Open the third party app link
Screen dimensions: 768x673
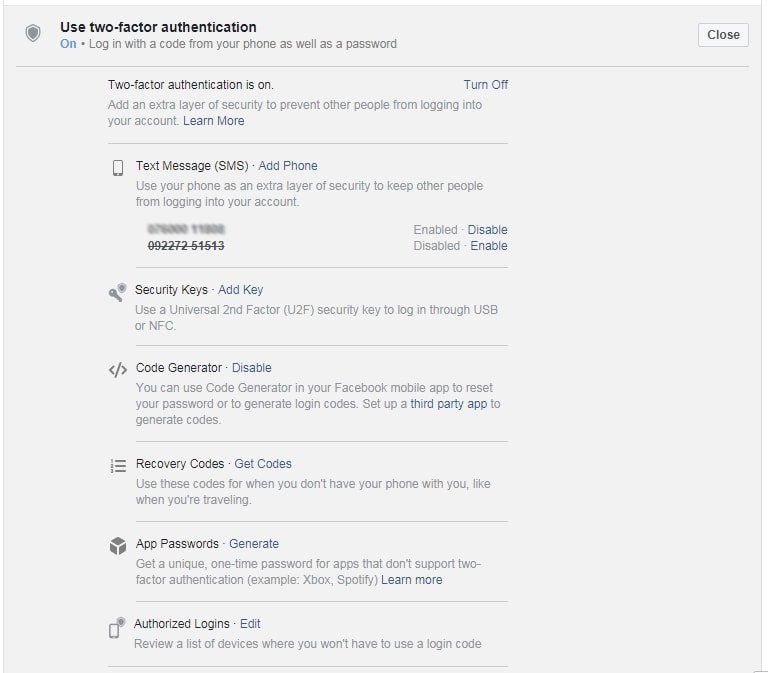(x=448, y=404)
